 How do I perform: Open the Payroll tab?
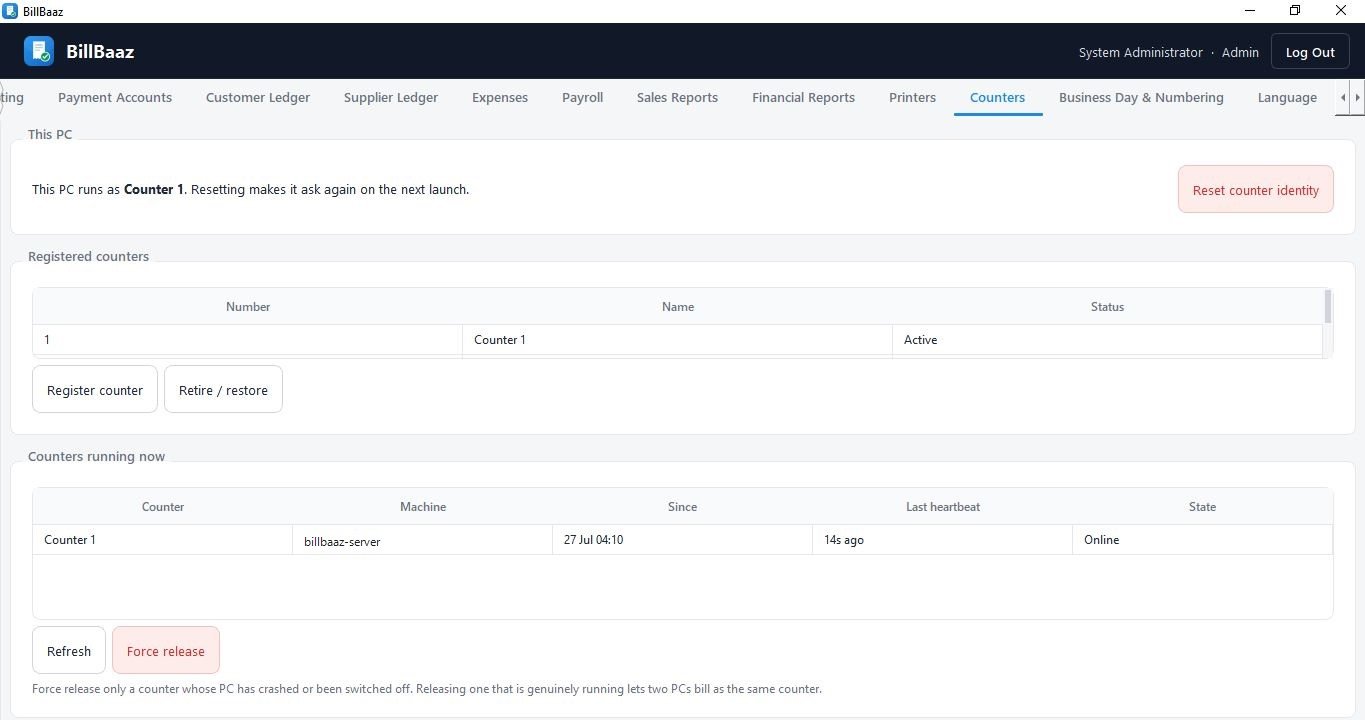[x=582, y=97]
